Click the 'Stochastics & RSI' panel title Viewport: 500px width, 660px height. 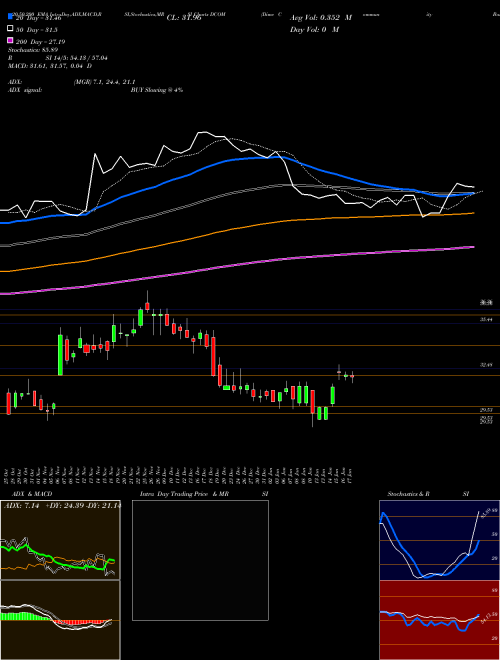click(428, 494)
